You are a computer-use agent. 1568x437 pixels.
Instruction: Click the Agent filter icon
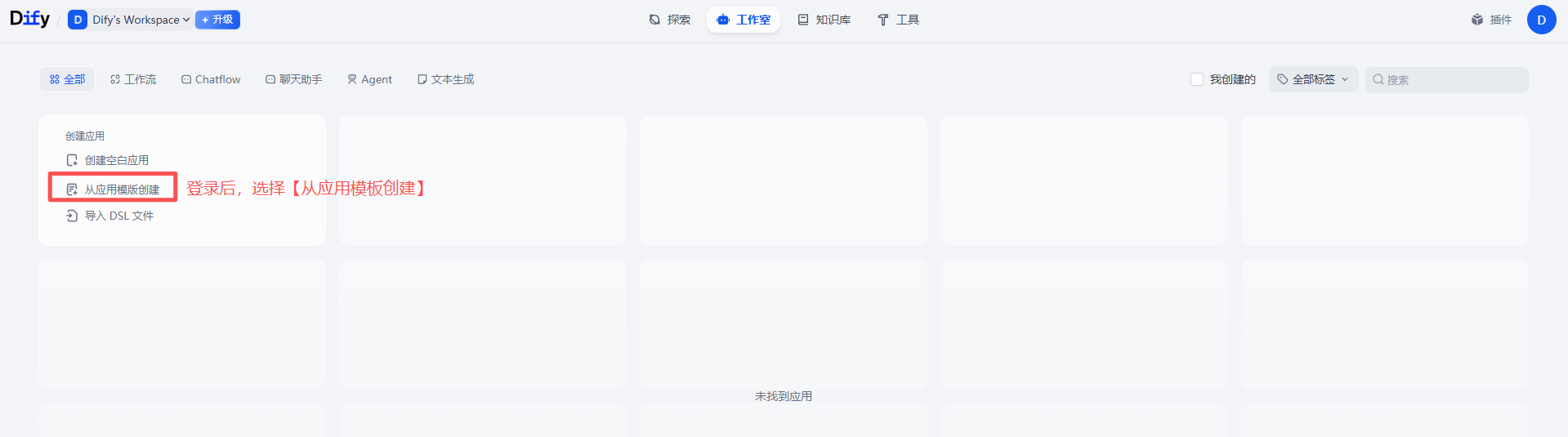352,79
